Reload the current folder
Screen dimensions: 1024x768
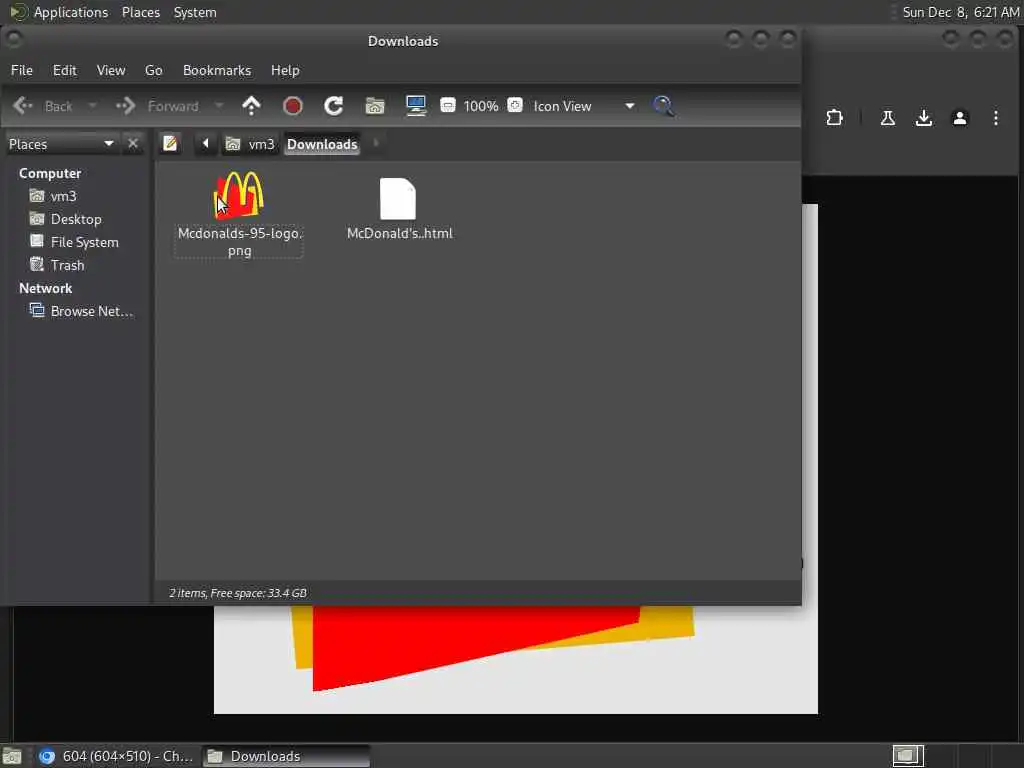point(334,106)
